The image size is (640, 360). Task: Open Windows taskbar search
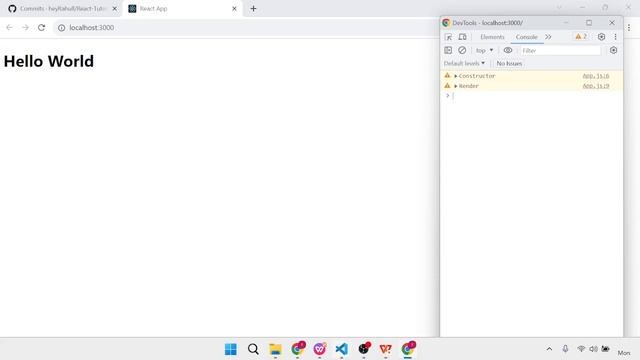pyautogui.click(x=253, y=349)
